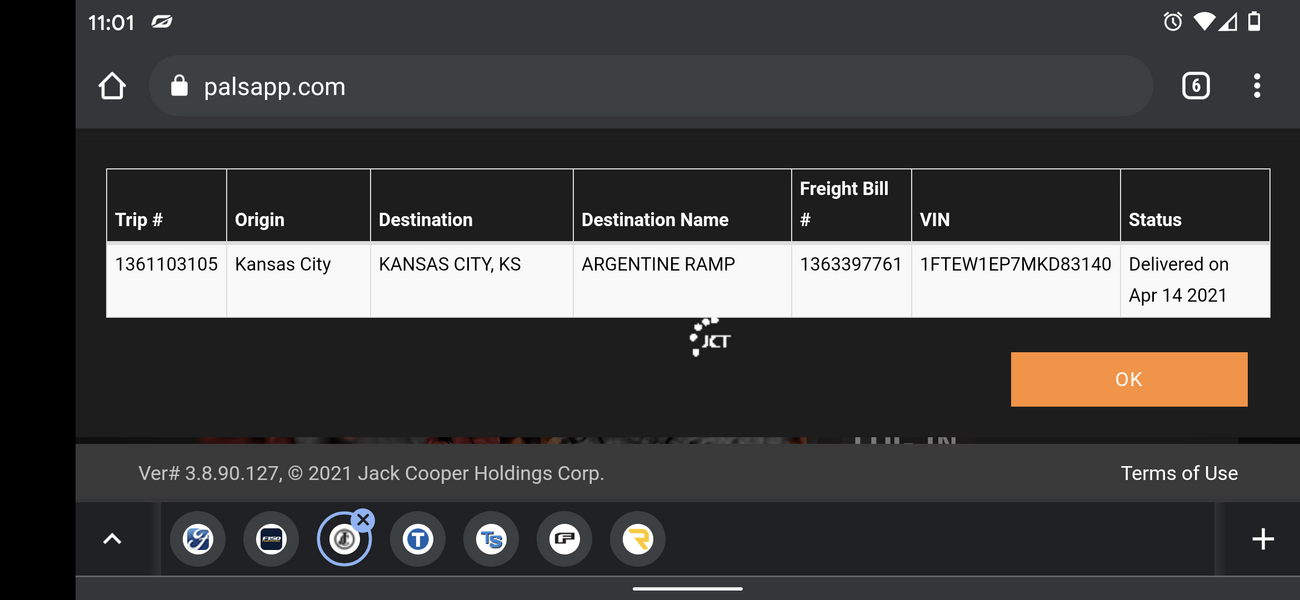Tap the browser home icon
Screen dimensions: 1300x600
[112, 86]
